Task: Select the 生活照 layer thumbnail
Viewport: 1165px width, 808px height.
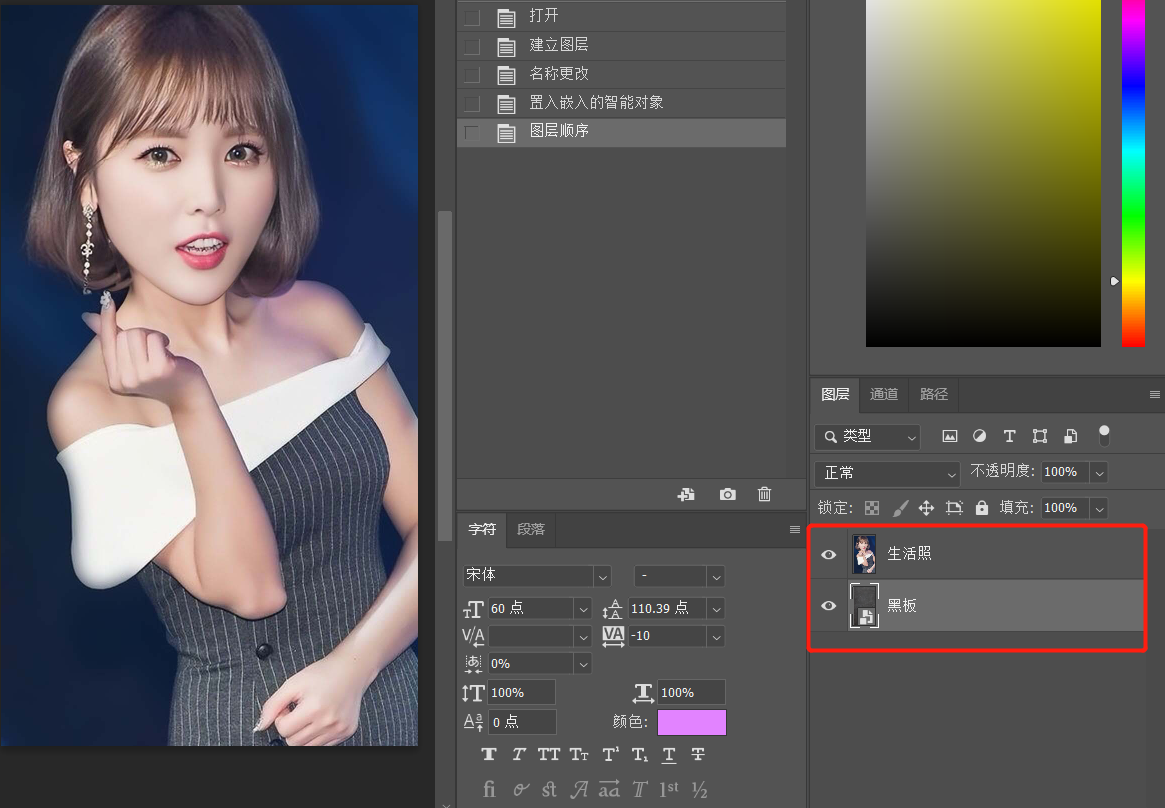Action: click(863, 554)
